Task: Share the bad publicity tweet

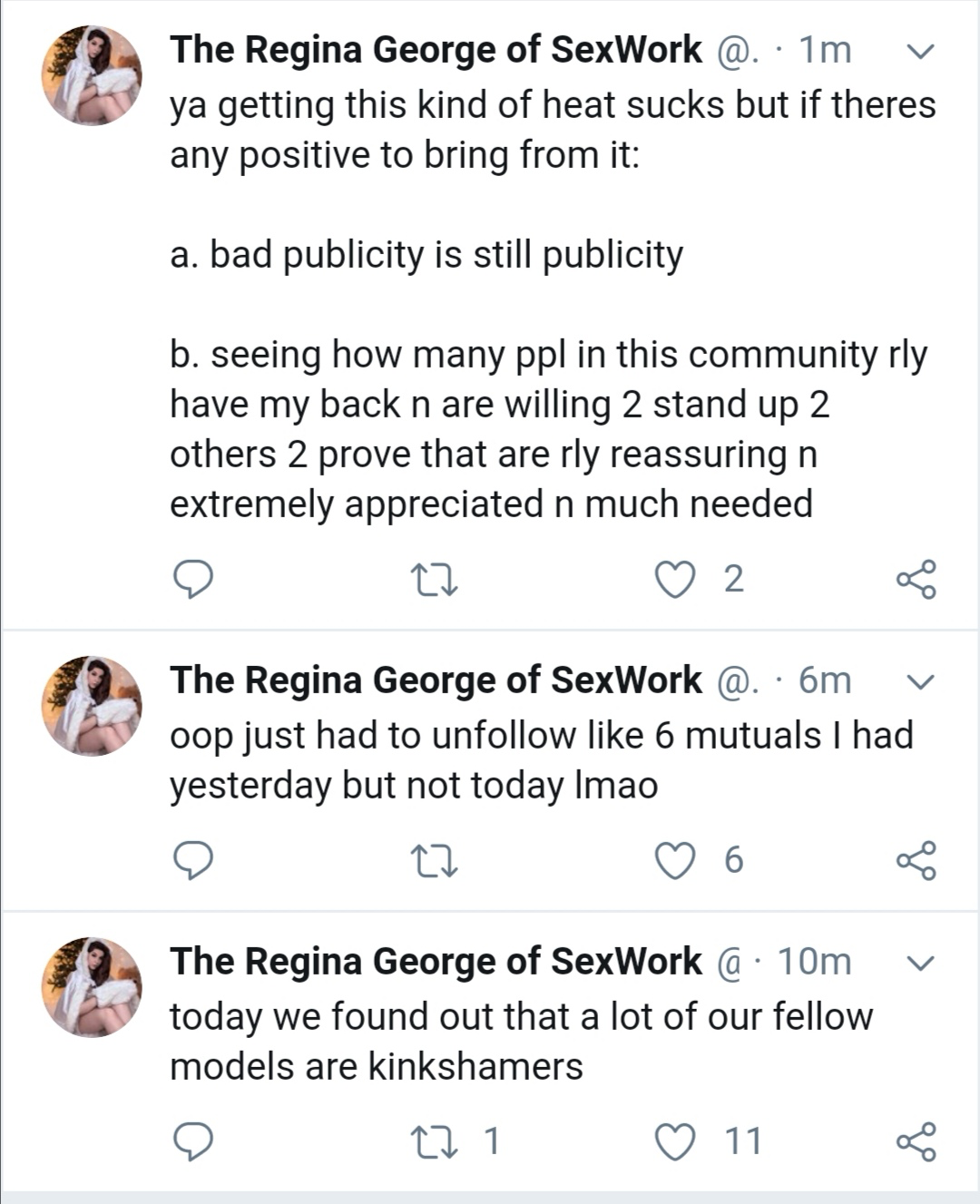Action: point(916,579)
